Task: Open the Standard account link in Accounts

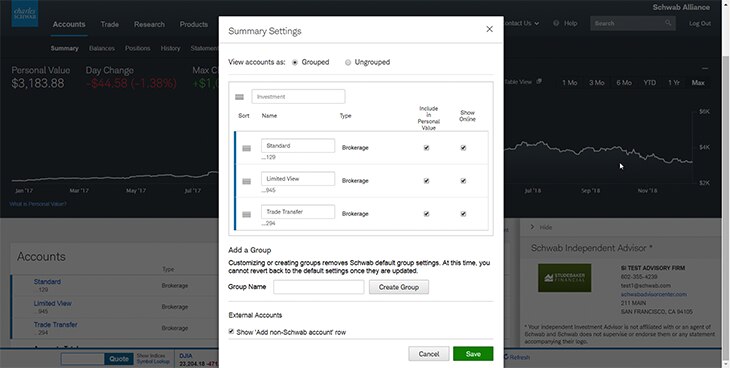Action: [x=47, y=282]
